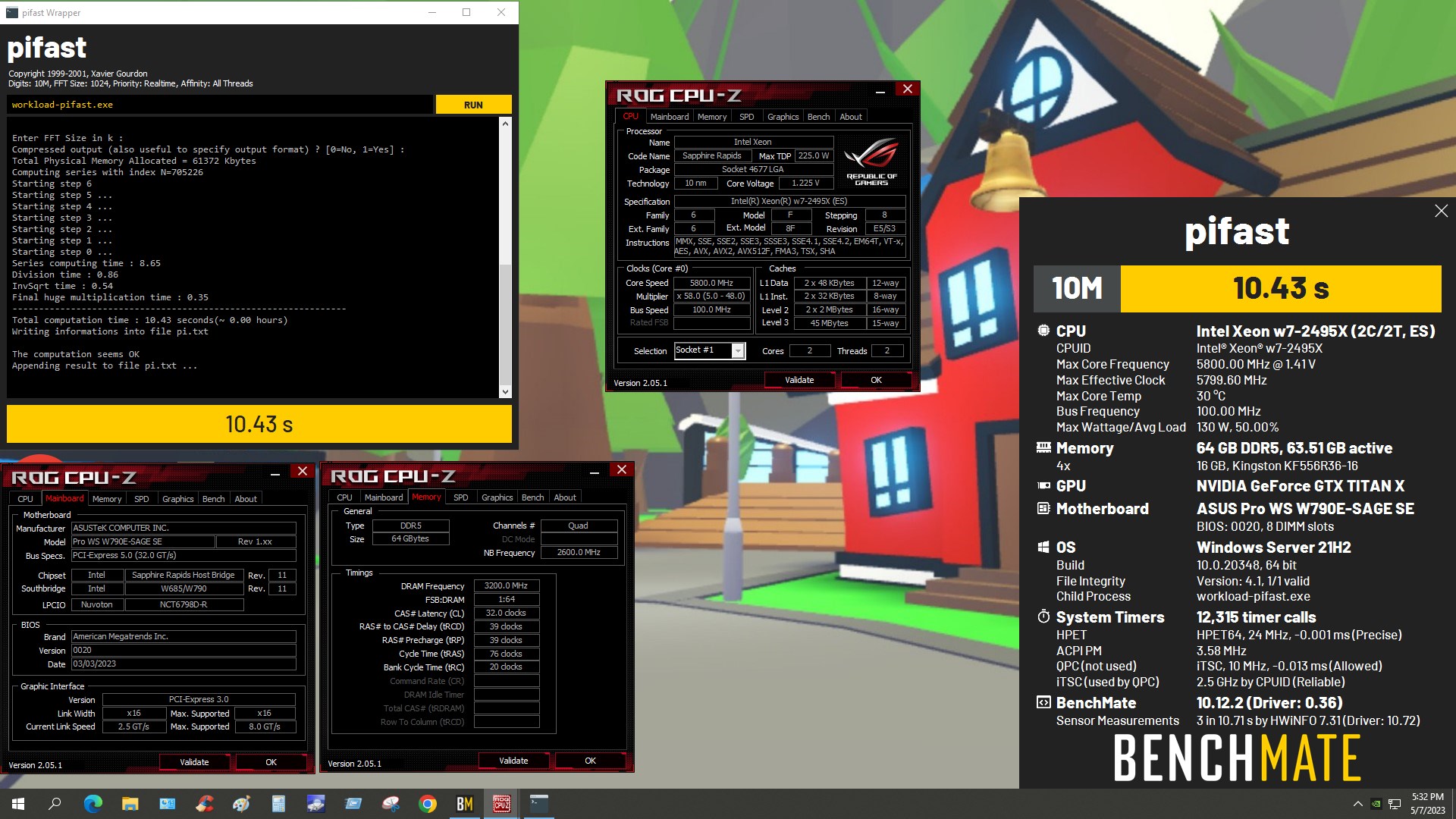Click Validate in the Mainboard CPU-Z window
1456x819 pixels.
point(194,762)
